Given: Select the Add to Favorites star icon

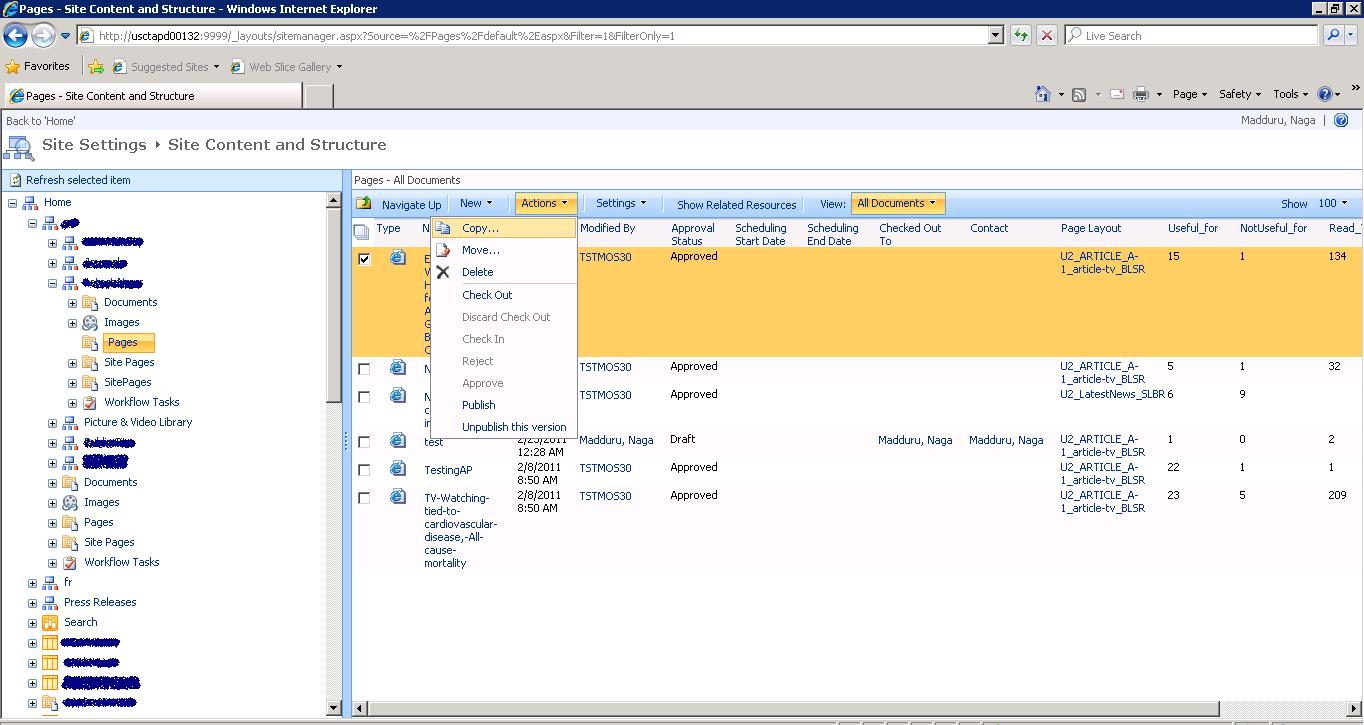Looking at the screenshot, I should (x=96, y=66).
